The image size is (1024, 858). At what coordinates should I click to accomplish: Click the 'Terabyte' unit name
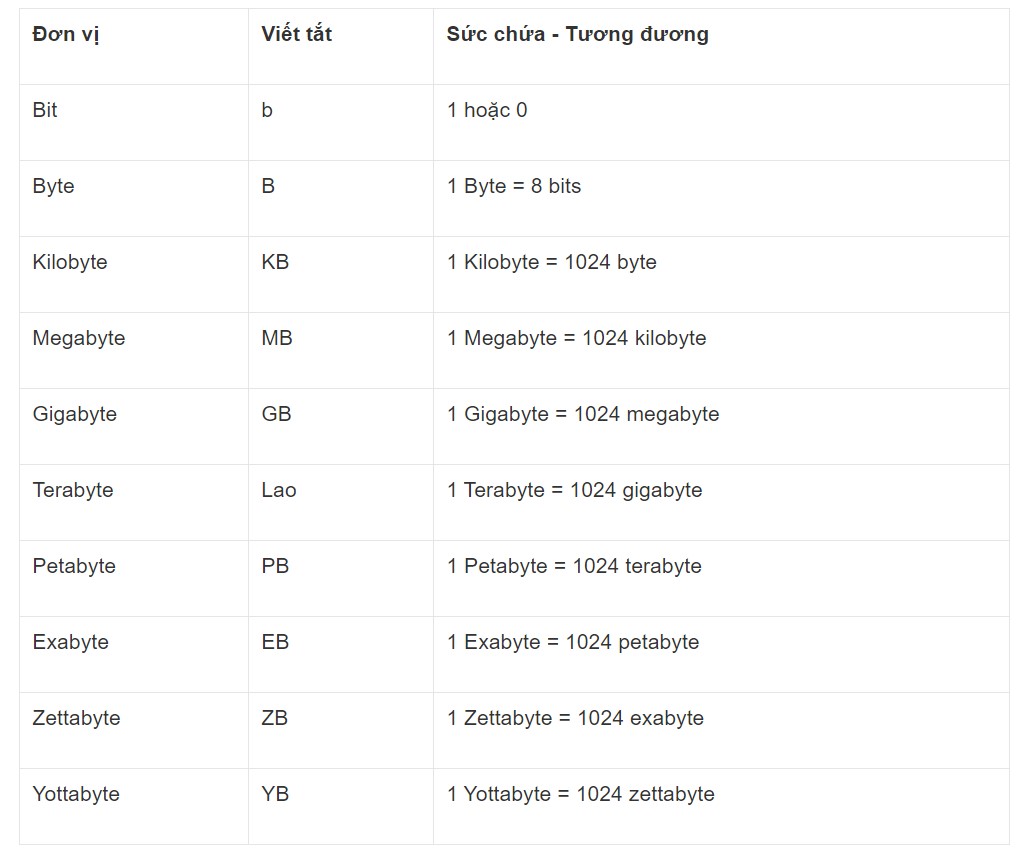coord(72,491)
